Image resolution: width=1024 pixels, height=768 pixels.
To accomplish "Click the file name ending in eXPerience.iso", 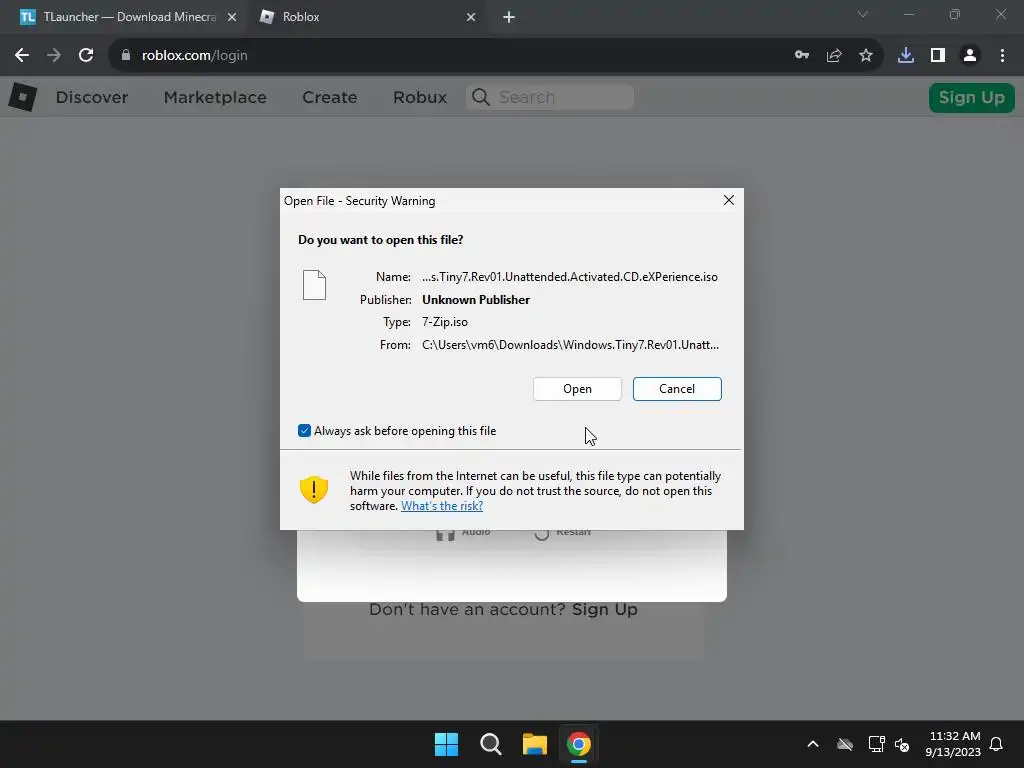I will pyautogui.click(x=569, y=277).
